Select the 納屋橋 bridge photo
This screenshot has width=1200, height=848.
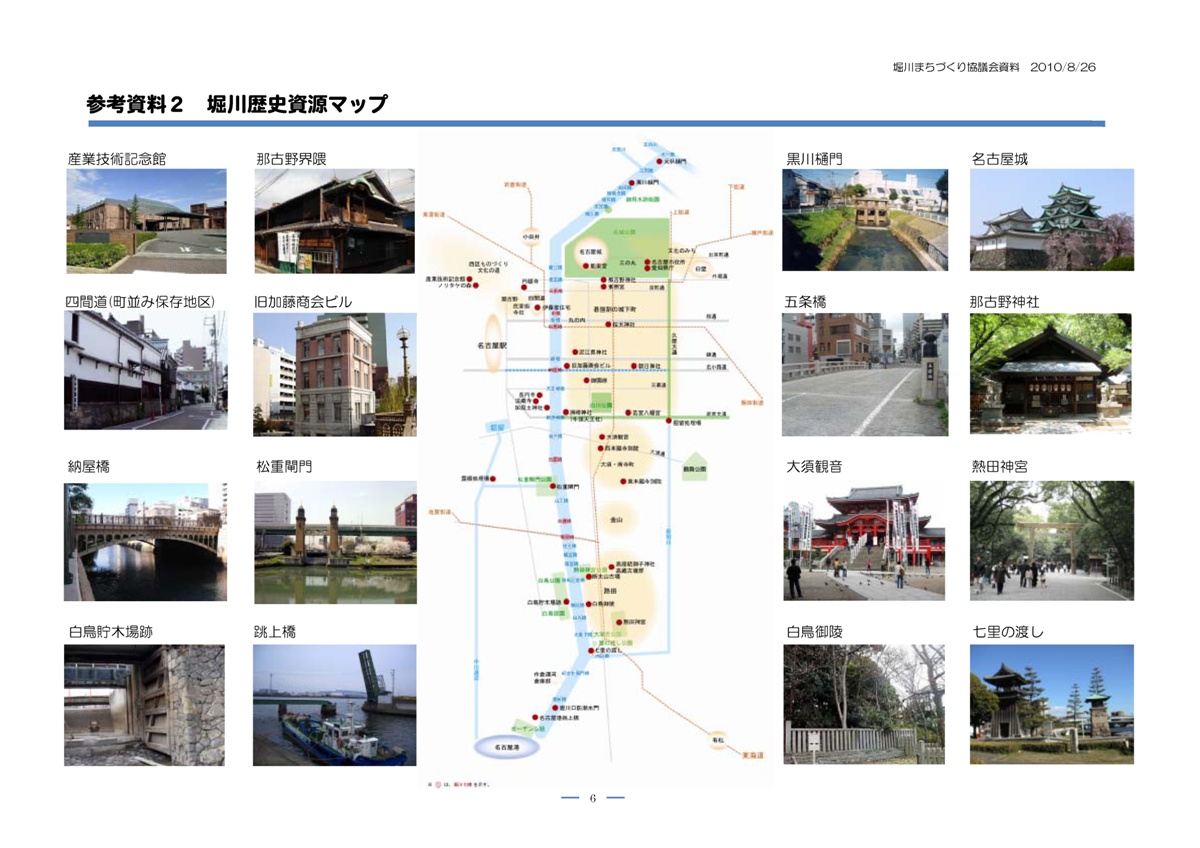tap(145, 541)
